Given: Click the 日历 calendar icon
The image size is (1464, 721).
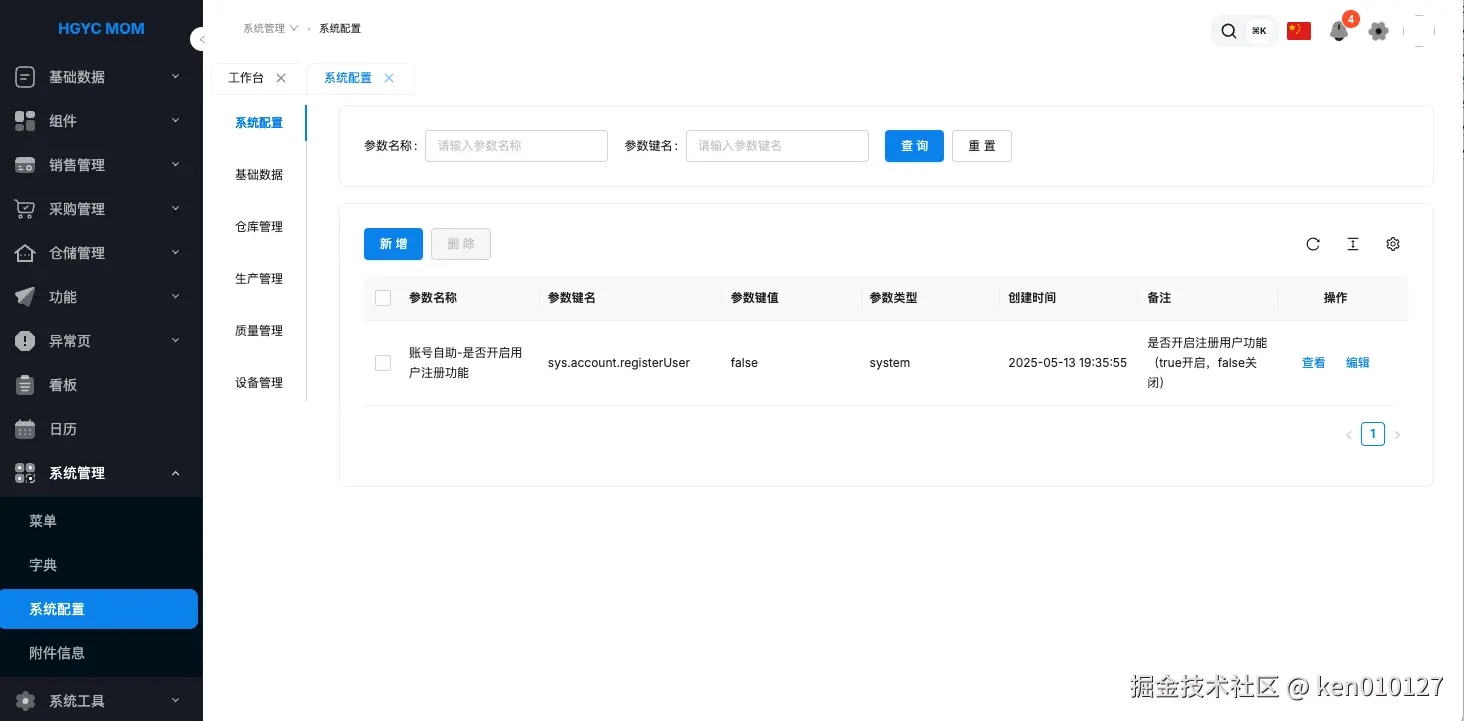Looking at the screenshot, I should pos(25,429).
